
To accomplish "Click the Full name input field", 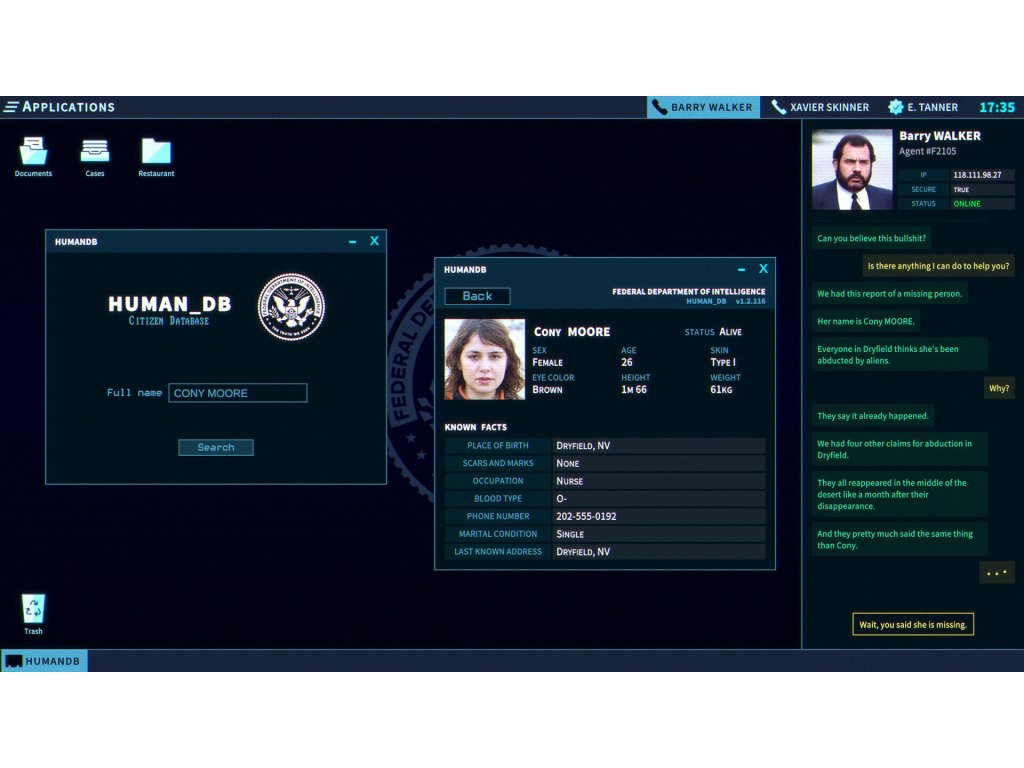I will coord(238,393).
